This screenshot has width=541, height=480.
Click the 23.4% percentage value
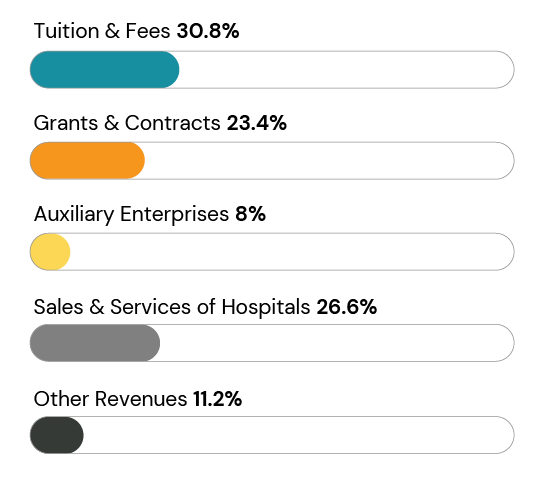pos(257,123)
